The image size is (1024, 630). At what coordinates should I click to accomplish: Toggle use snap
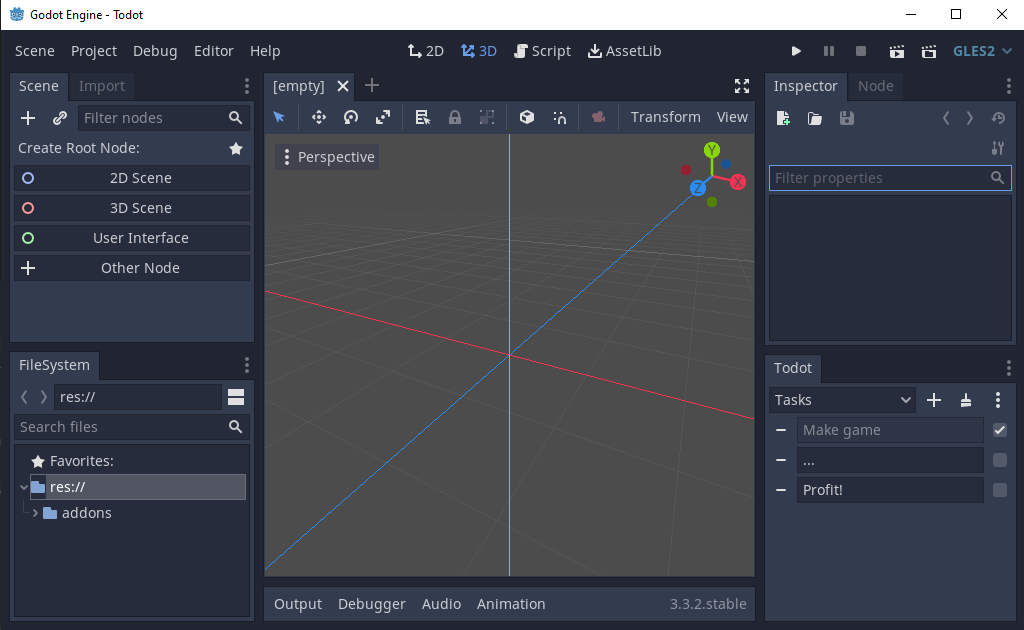(x=560, y=118)
